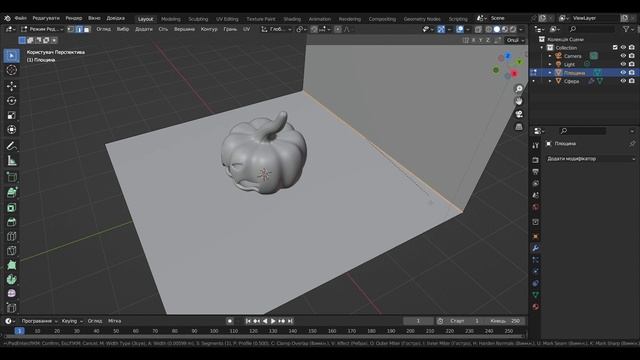Click the Blender logo menu icon
Image resolution: width=640 pixels, height=360 pixels.
coord(7,18)
